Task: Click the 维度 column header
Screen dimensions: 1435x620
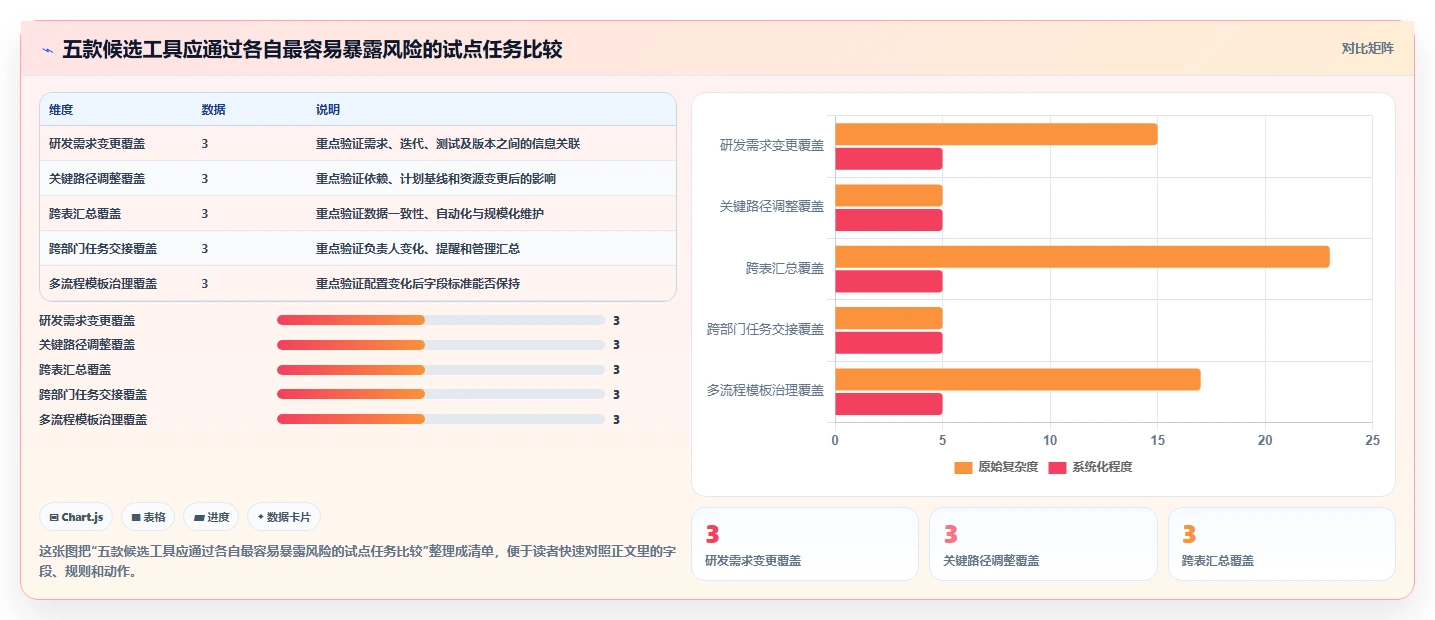Action: (61, 109)
